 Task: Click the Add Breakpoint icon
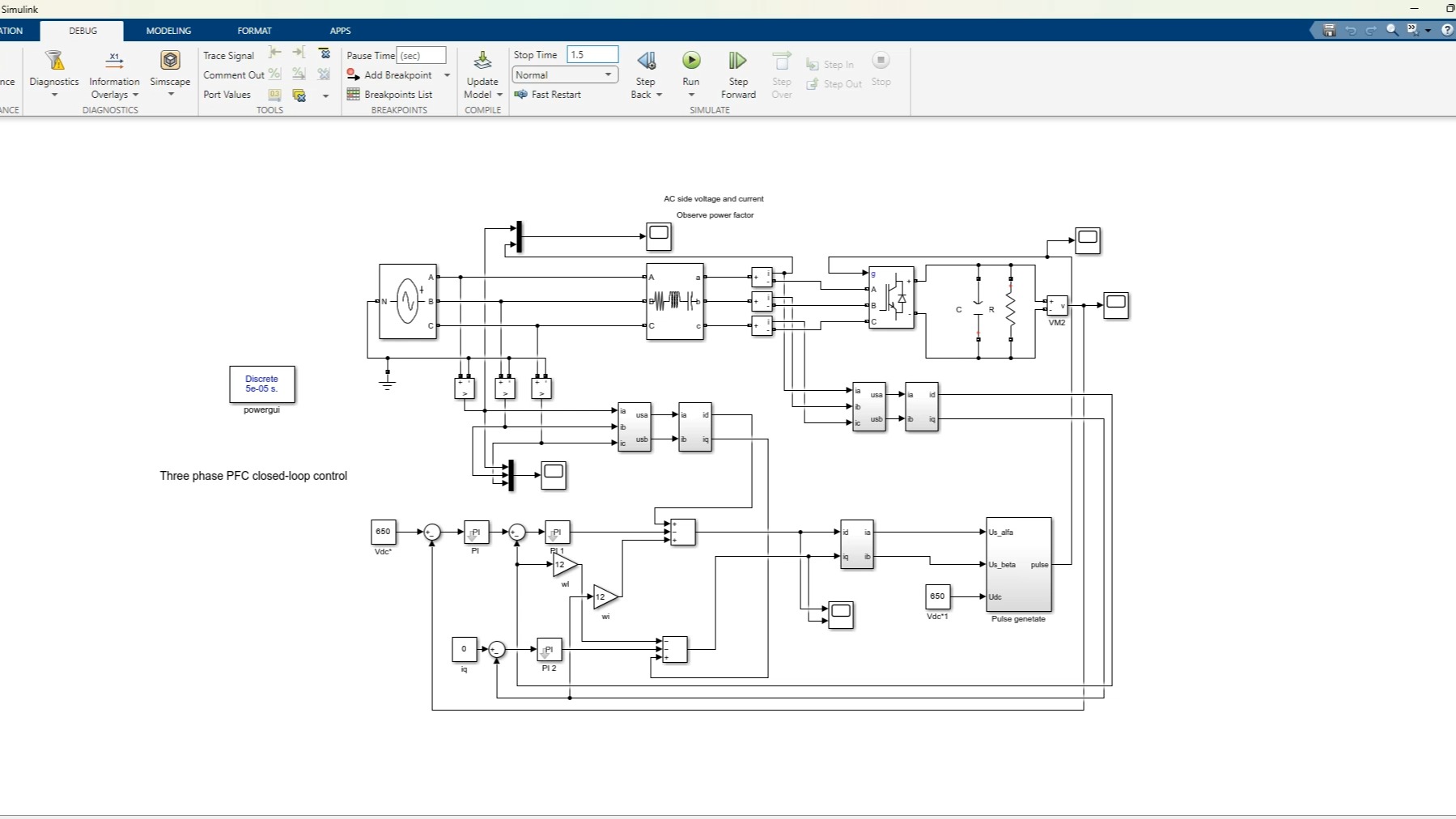353,74
